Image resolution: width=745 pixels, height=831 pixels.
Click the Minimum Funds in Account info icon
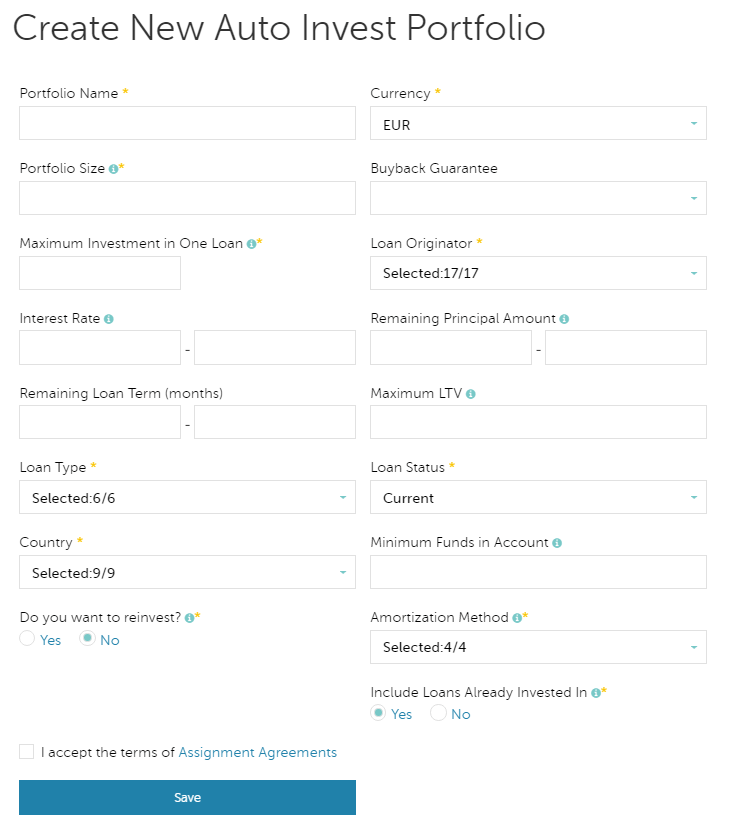(557, 543)
